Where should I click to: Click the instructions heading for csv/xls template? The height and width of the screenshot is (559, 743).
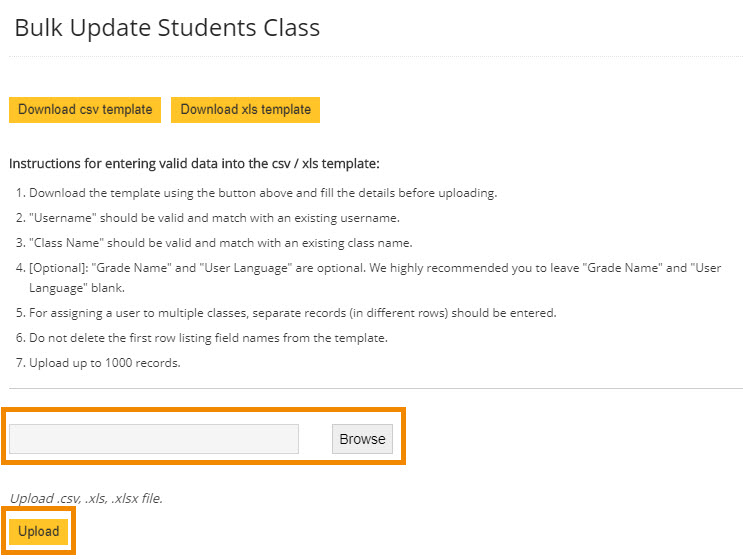pyautogui.click(x=194, y=163)
